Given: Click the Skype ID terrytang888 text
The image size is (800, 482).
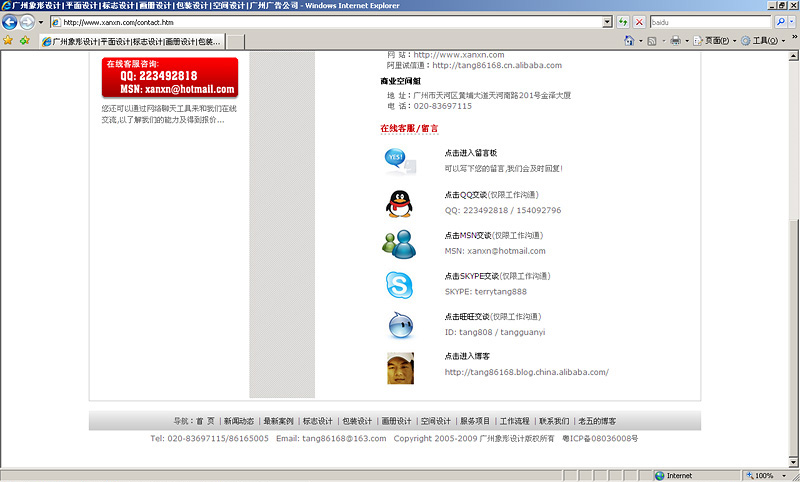Looking at the screenshot, I should point(501,292).
